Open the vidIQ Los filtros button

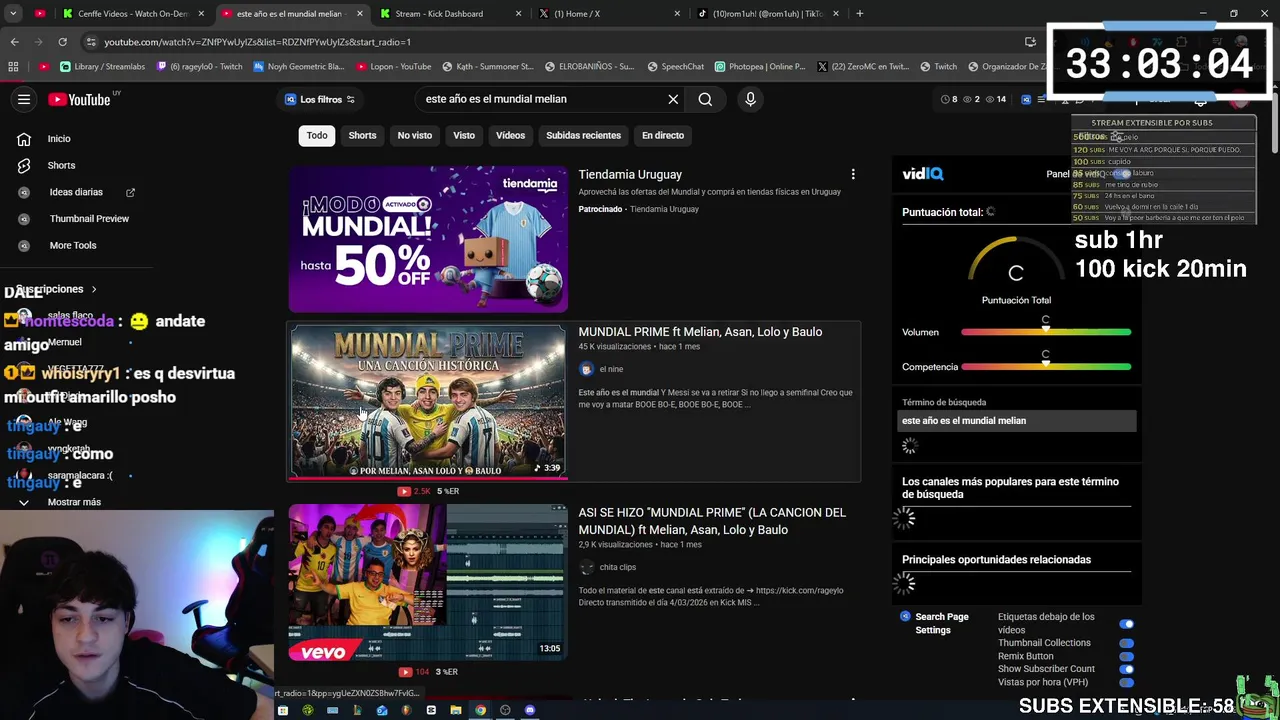(320, 99)
